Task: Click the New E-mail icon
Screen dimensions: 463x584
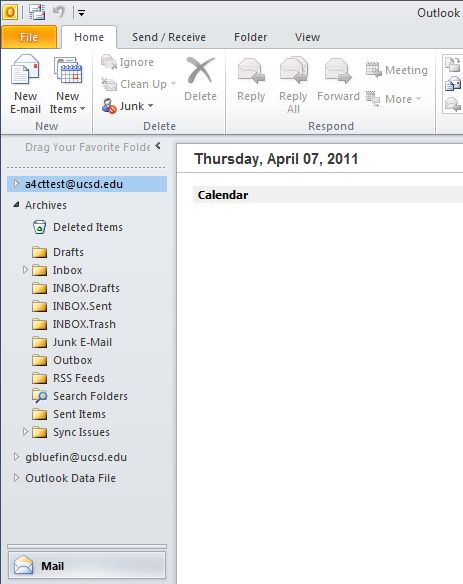Action: pyautogui.click(x=25, y=70)
